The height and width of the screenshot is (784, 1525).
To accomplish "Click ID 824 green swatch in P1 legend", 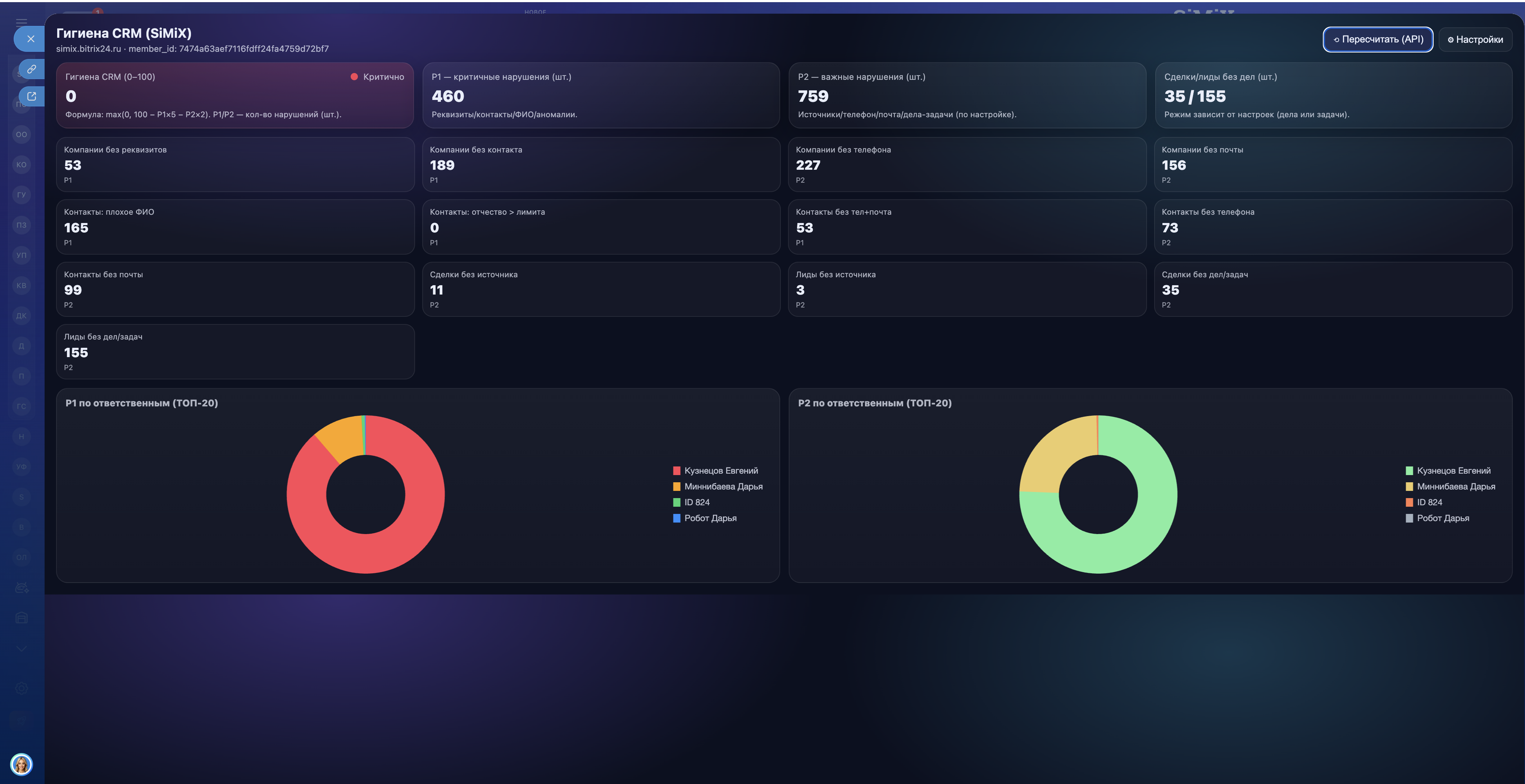I will (677, 502).
